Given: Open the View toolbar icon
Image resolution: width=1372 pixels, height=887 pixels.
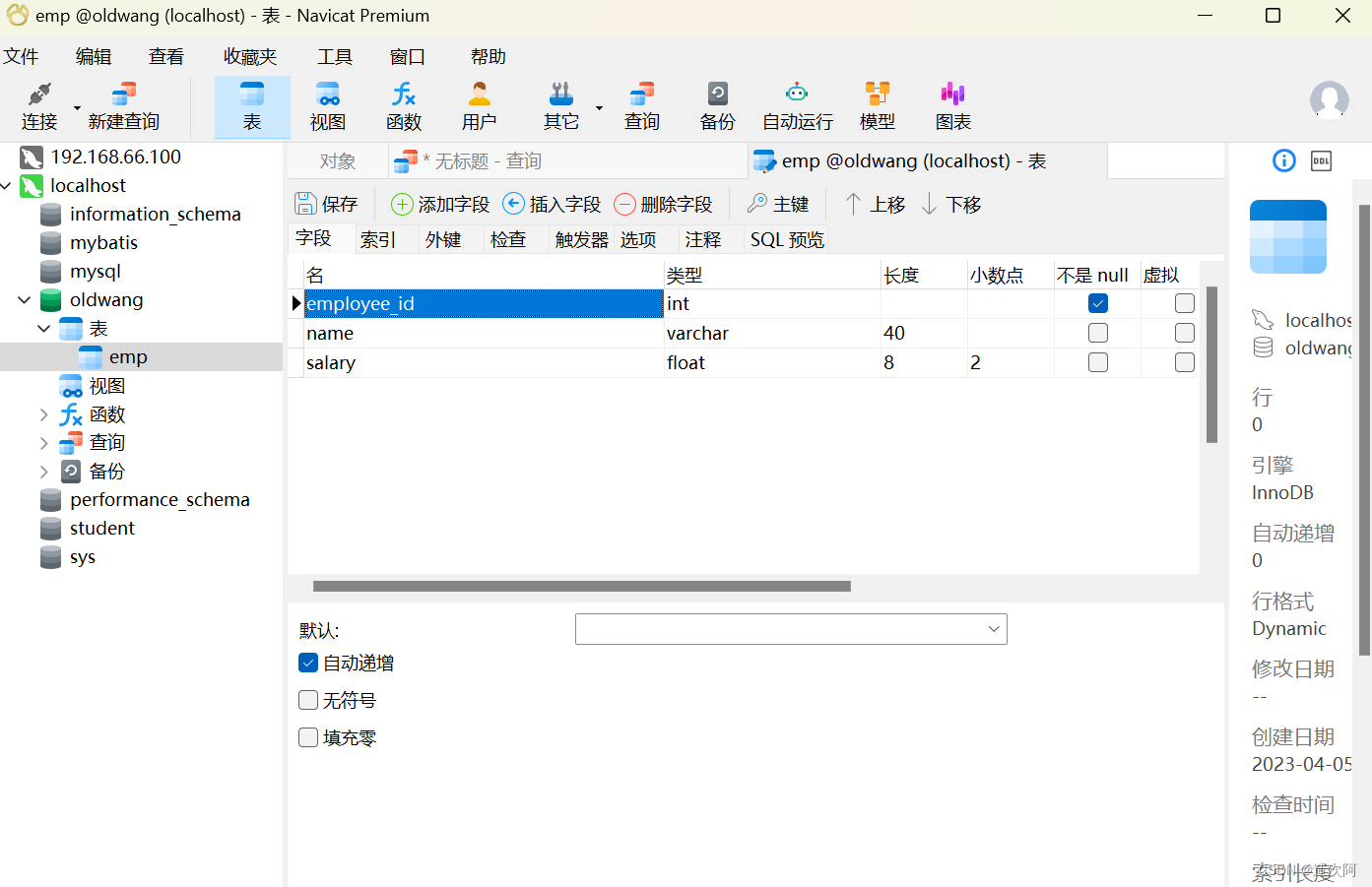Looking at the screenshot, I should click(328, 106).
